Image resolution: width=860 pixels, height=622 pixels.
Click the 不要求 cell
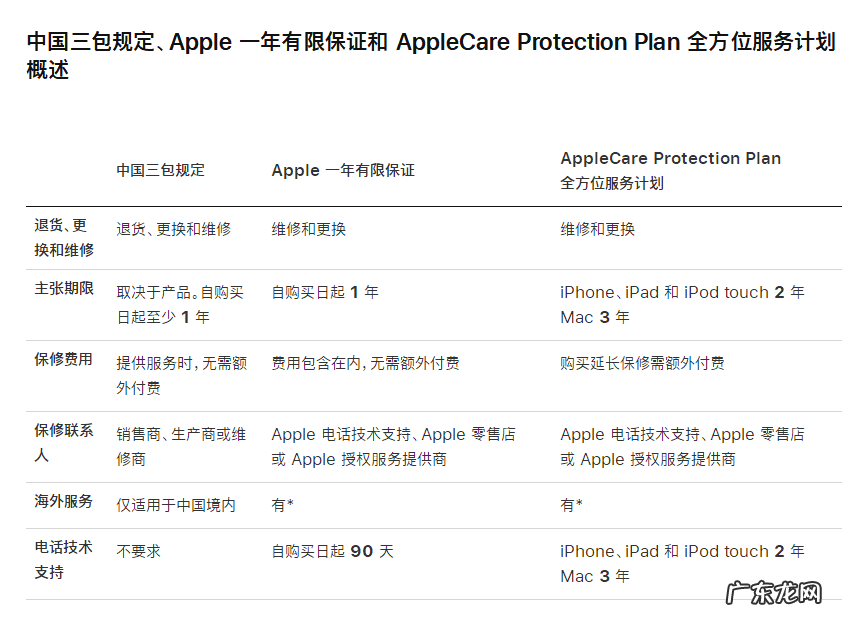138,551
